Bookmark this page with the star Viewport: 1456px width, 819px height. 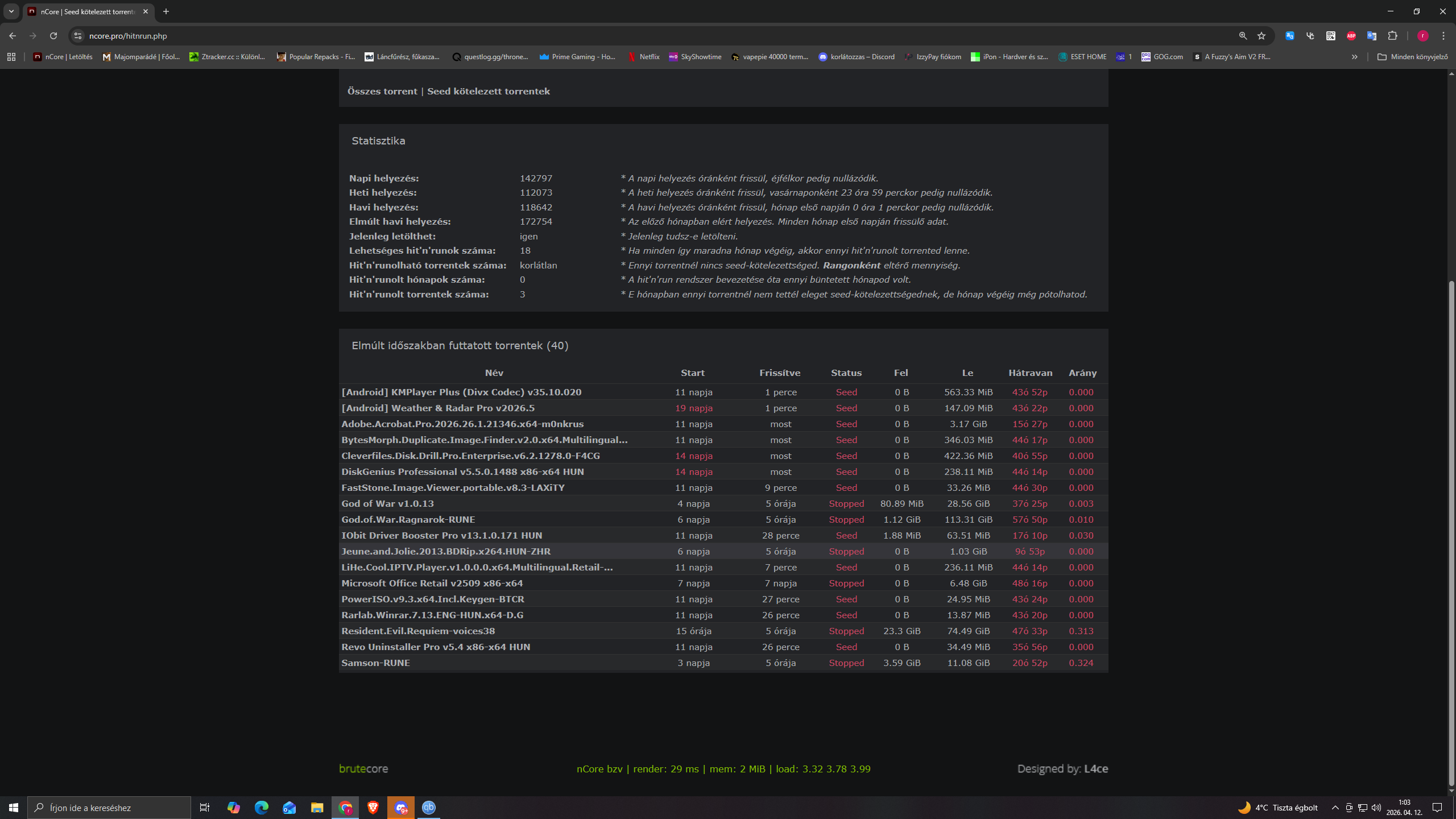coord(1261,36)
